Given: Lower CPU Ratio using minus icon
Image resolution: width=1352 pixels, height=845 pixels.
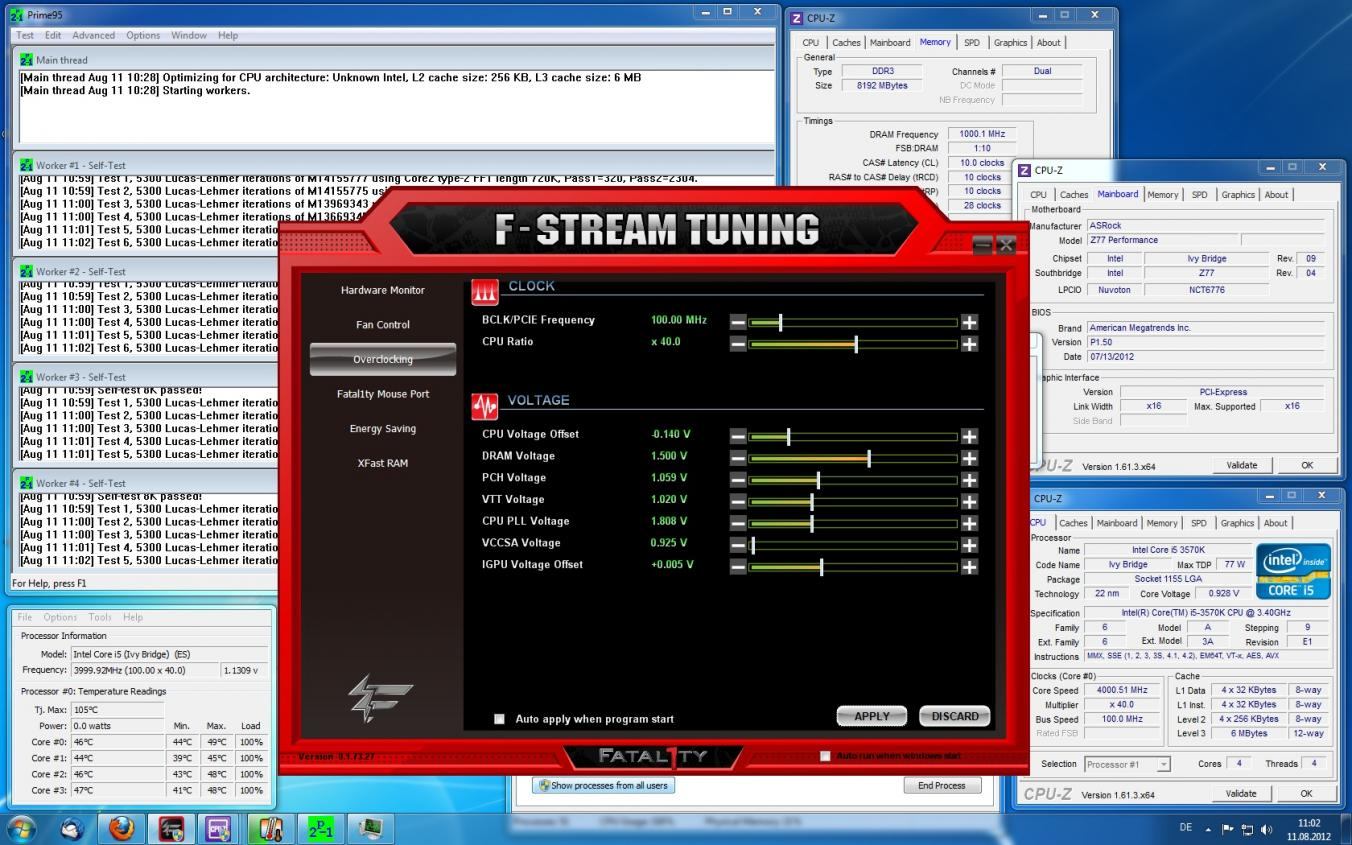Looking at the screenshot, I should [x=737, y=344].
